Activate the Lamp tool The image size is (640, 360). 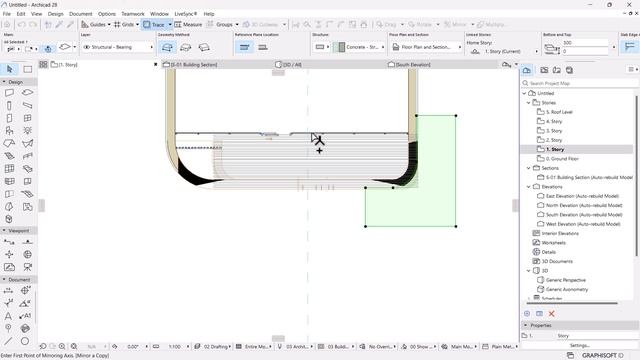27,131
